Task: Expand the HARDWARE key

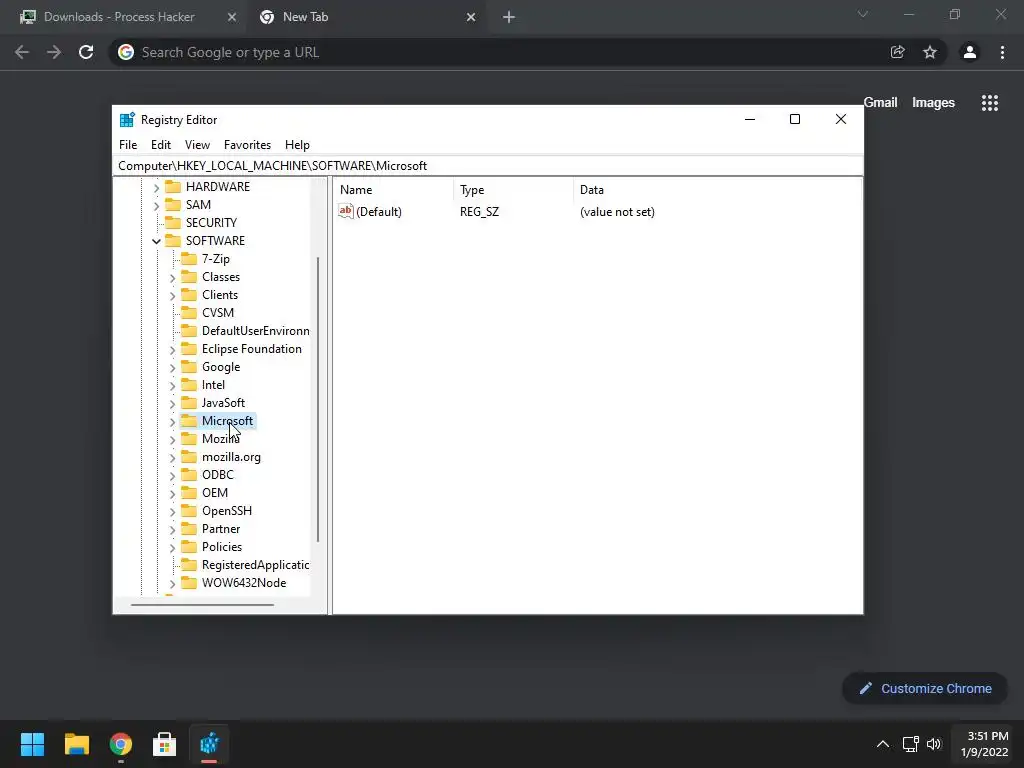Action: [x=156, y=188]
